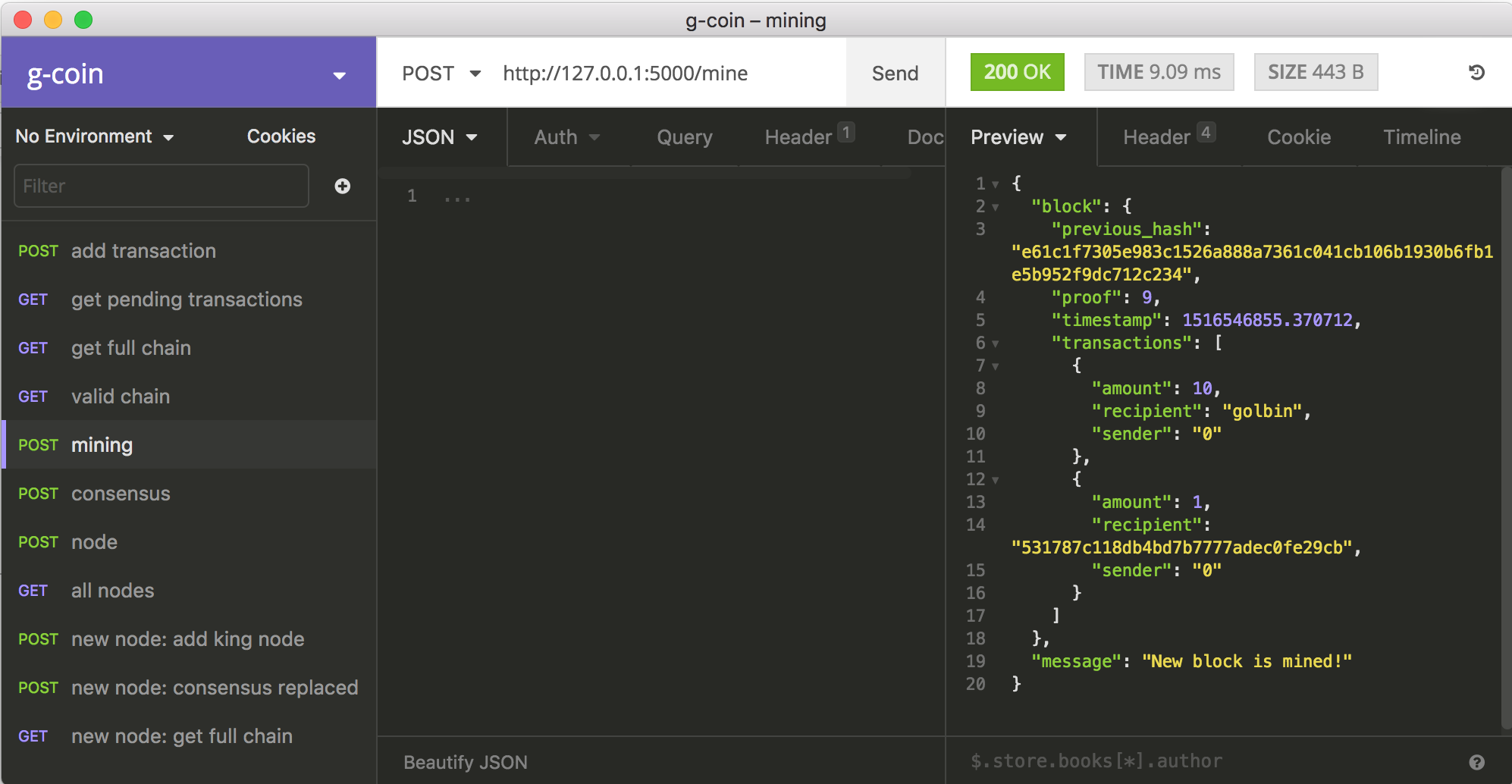The image size is (1512, 784).
Task: Open the response history clock icon
Action: click(x=1476, y=73)
